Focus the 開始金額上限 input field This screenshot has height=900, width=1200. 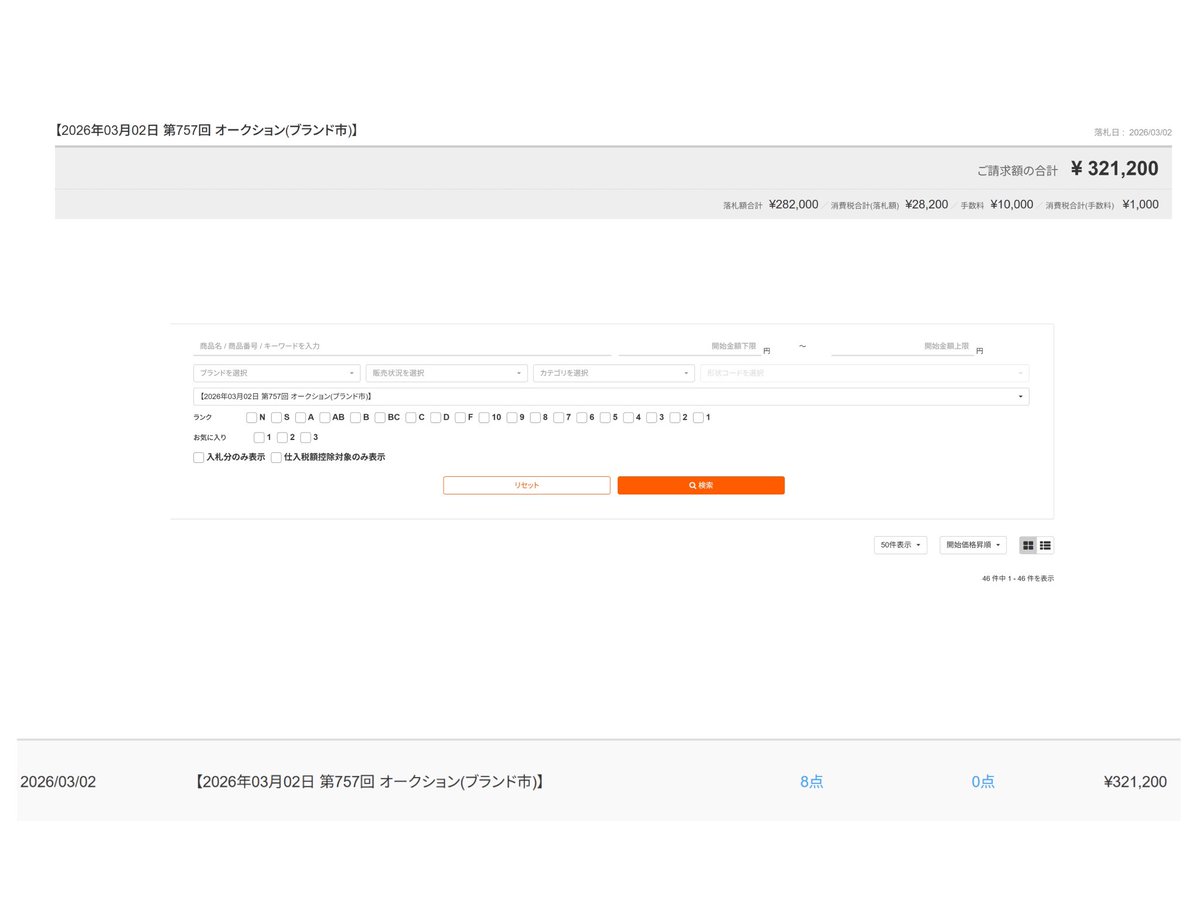[x=901, y=345]
